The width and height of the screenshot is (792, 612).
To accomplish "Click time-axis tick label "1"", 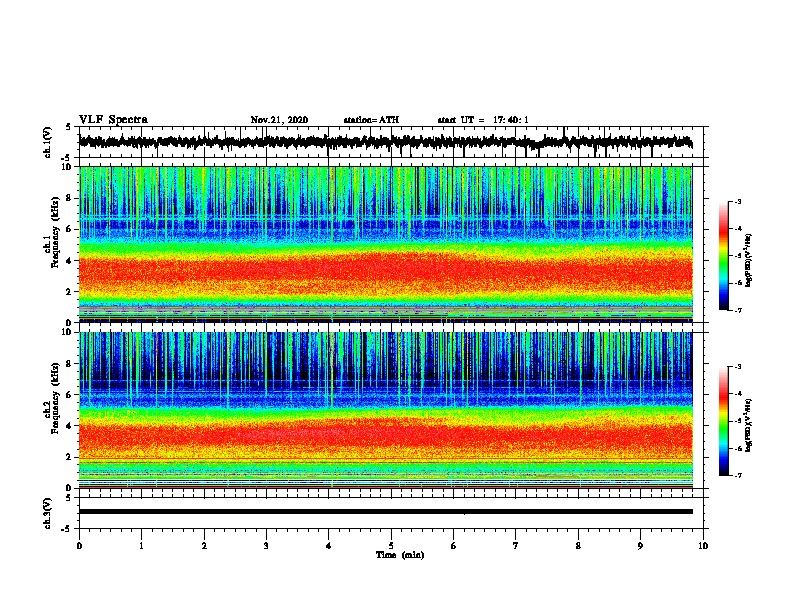I will [x=141, y=545].
